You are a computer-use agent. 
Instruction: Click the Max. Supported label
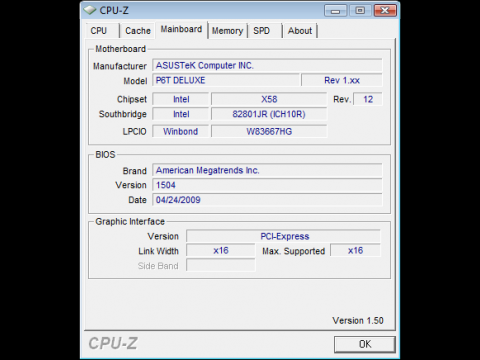[293, 251]
